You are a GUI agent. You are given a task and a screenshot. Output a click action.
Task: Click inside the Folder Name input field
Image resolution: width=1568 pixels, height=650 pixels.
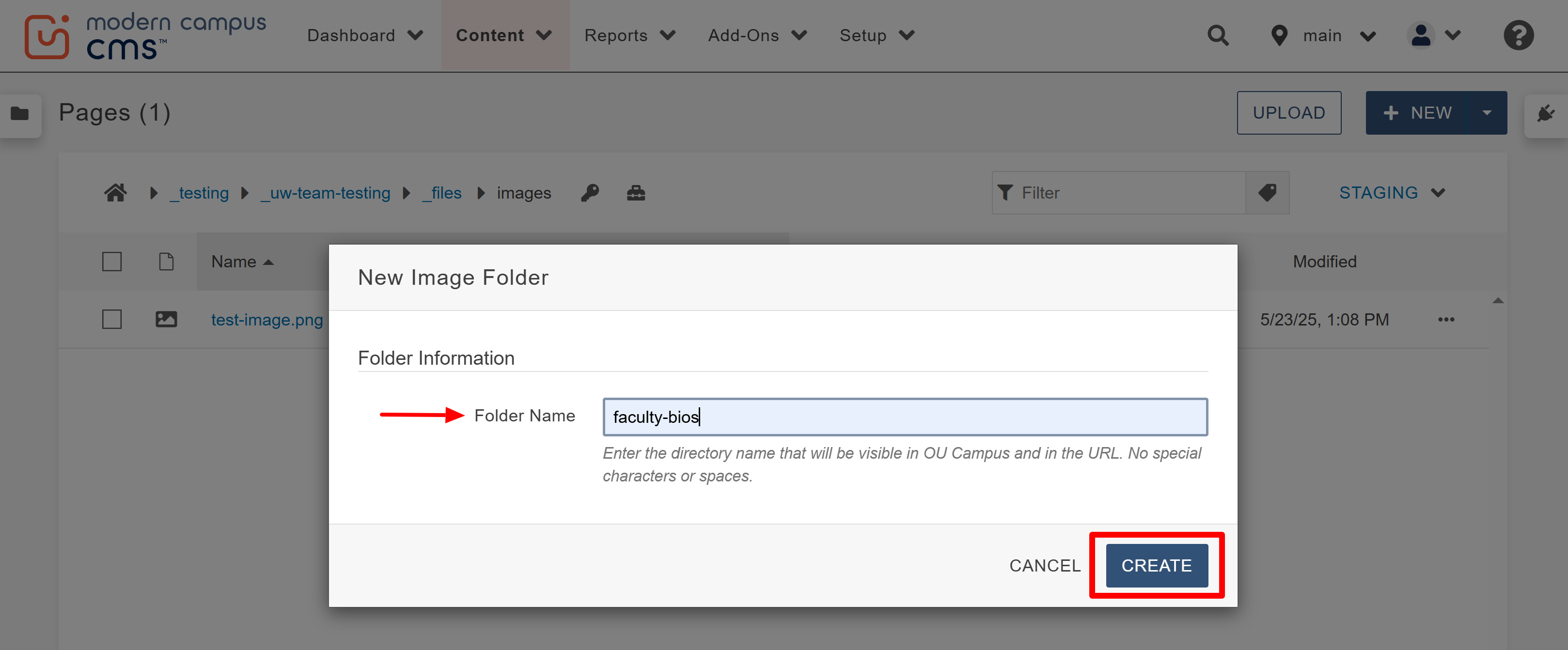(x=905, y=417)
